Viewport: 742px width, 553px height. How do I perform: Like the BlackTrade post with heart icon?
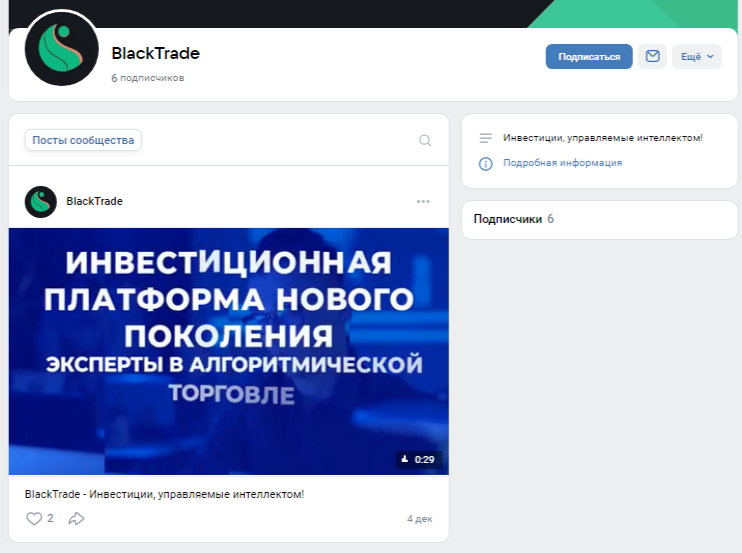point(34,519)
